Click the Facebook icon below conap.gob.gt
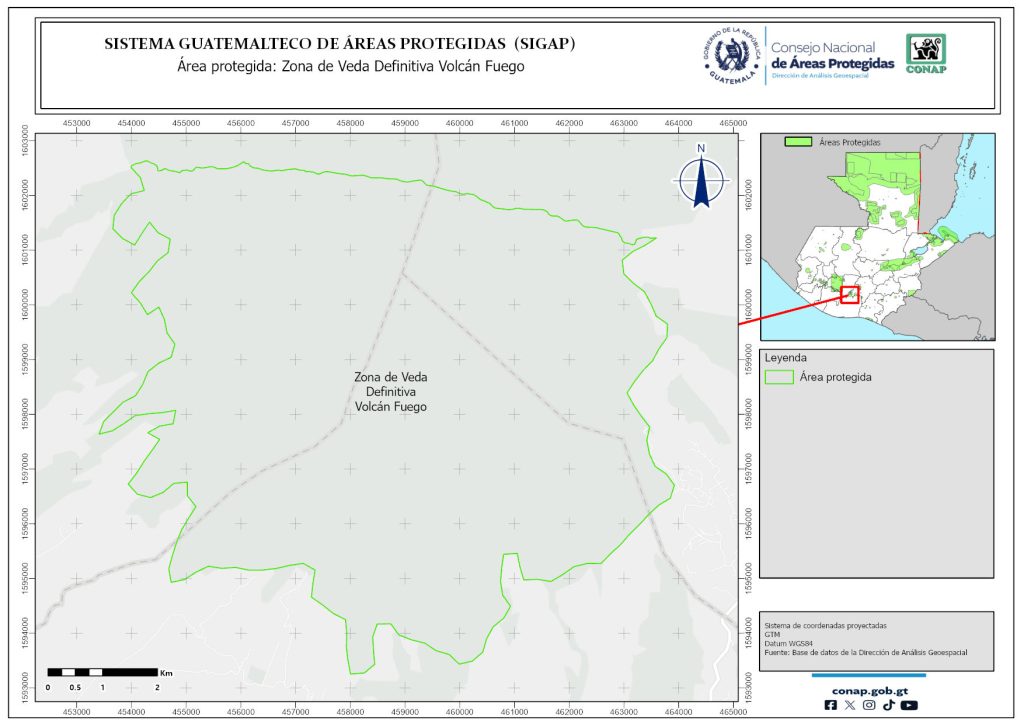The image size is (1024, 724). click(830, 705)
